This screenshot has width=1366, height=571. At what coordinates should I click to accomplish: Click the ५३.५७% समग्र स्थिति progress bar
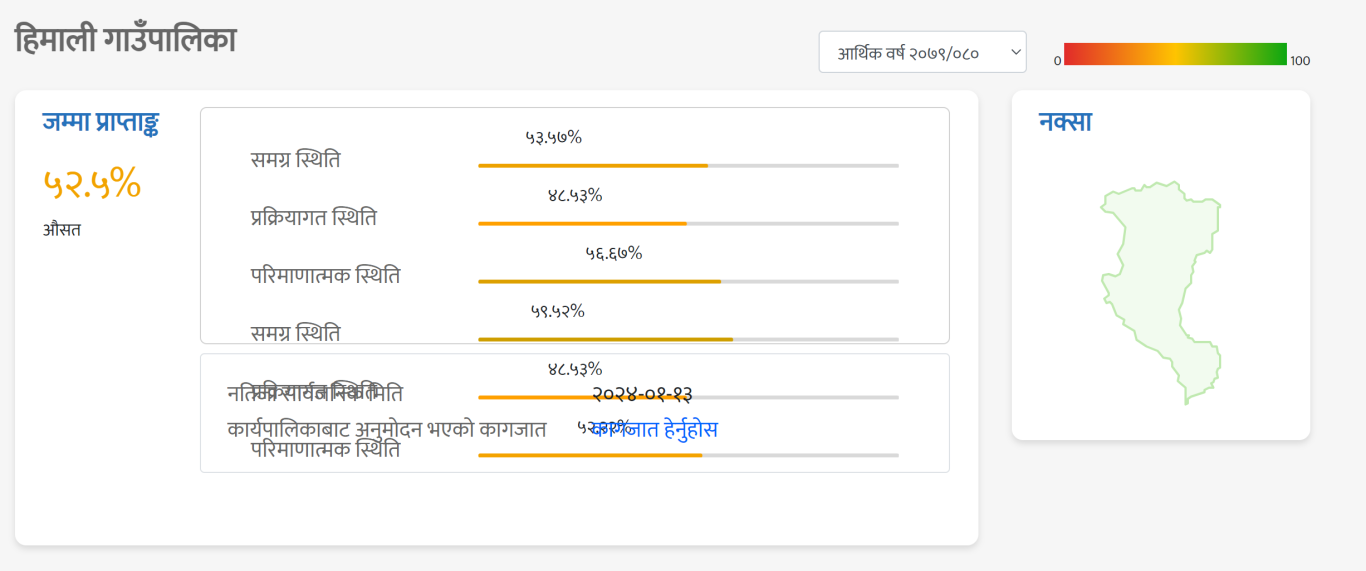click(x=688, y=165)
